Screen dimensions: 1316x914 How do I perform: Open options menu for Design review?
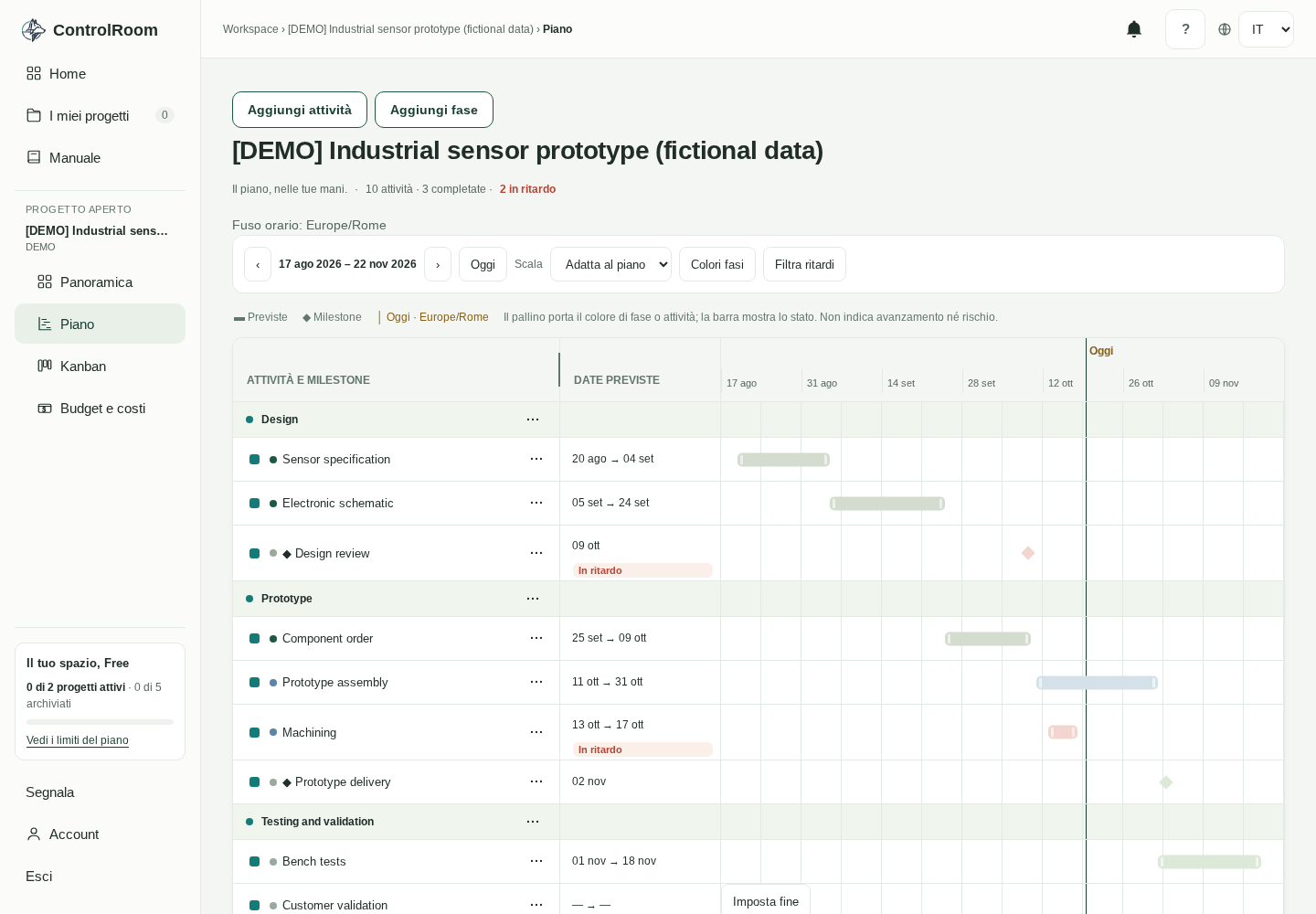(x=536, y=553)
